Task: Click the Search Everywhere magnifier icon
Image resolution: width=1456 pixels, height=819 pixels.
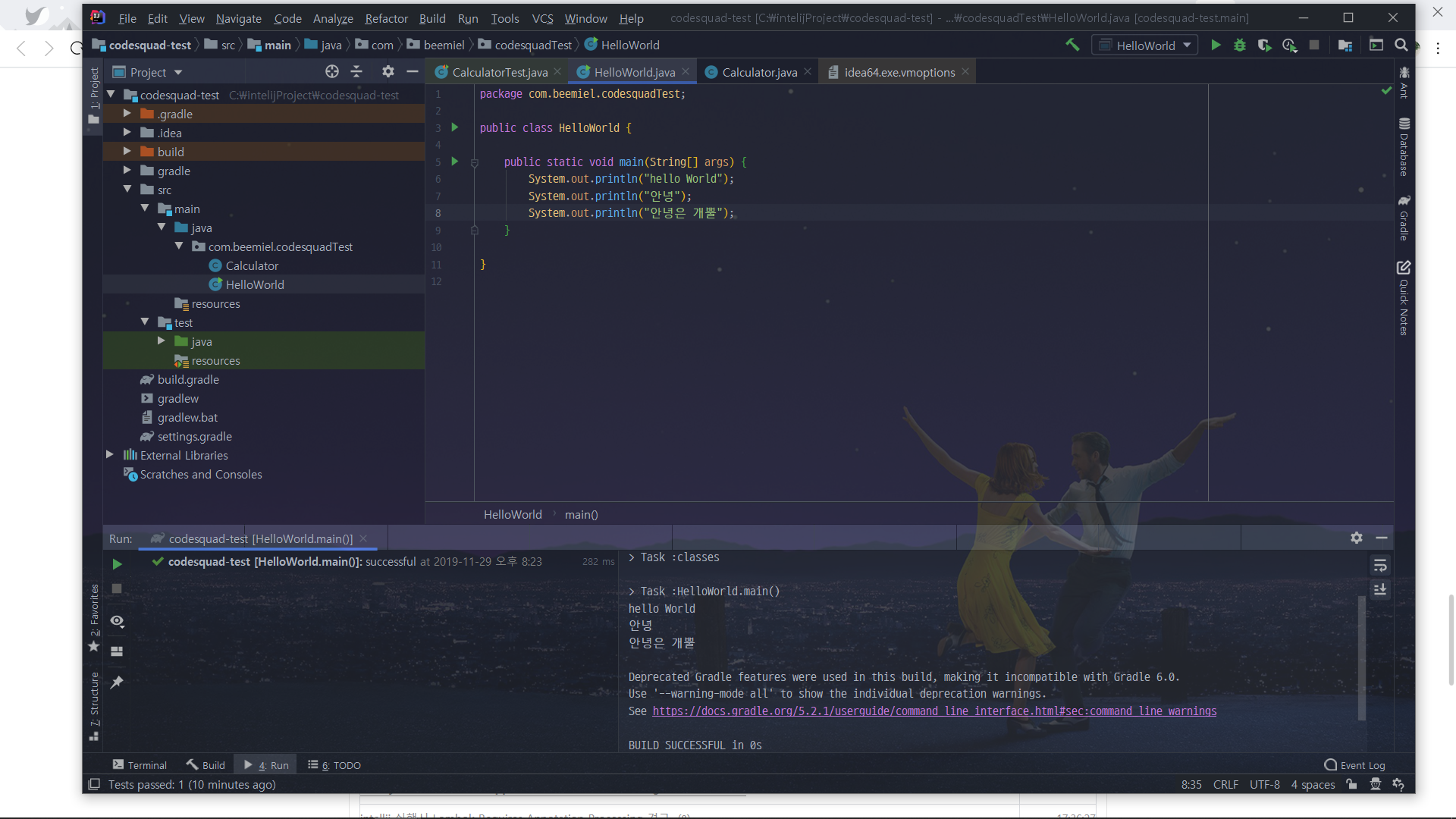Action: (x=1401, y=45)
